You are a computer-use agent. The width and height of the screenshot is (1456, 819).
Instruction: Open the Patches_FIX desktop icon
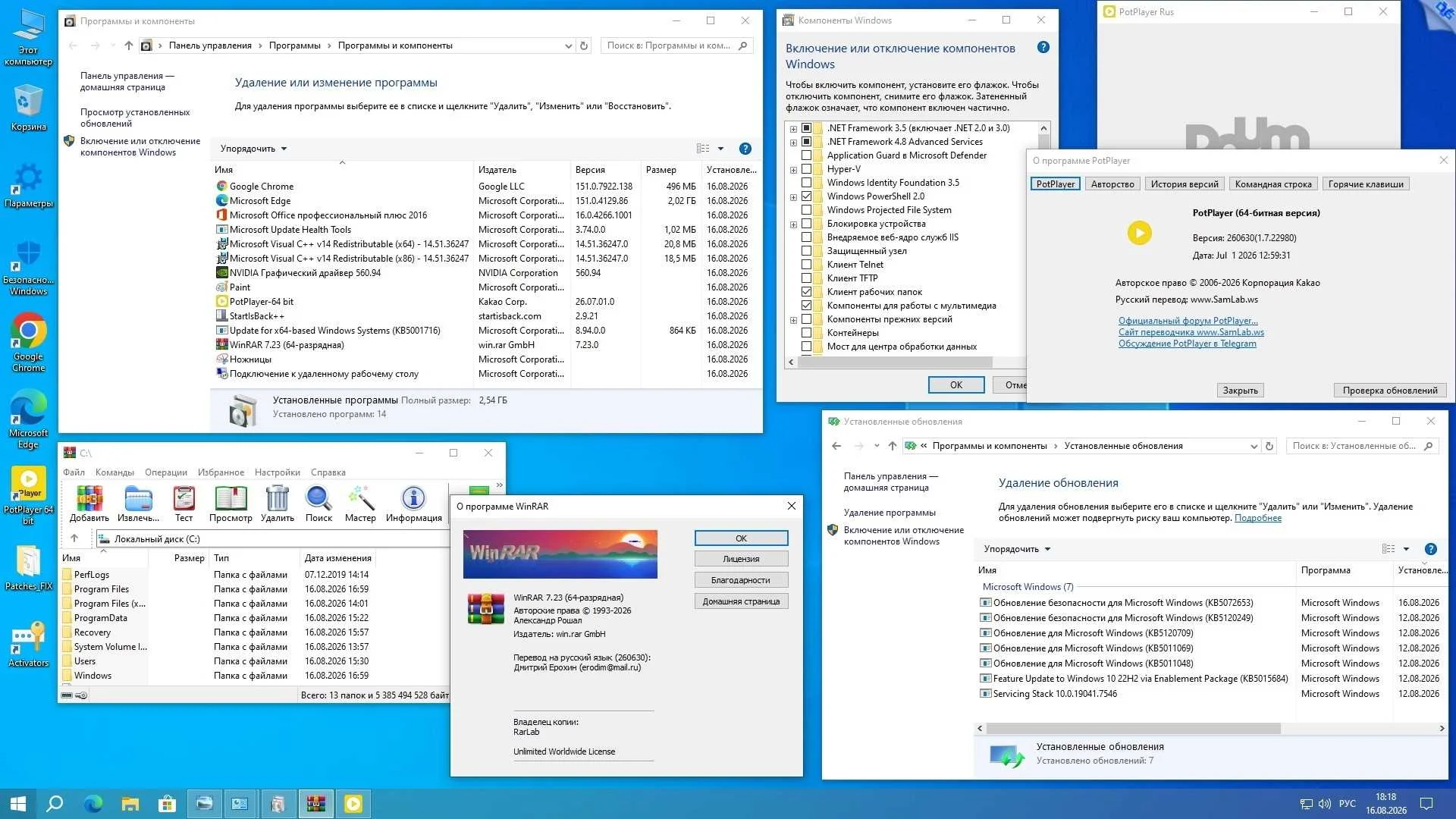pyautogui.click(x=28, y=569)
